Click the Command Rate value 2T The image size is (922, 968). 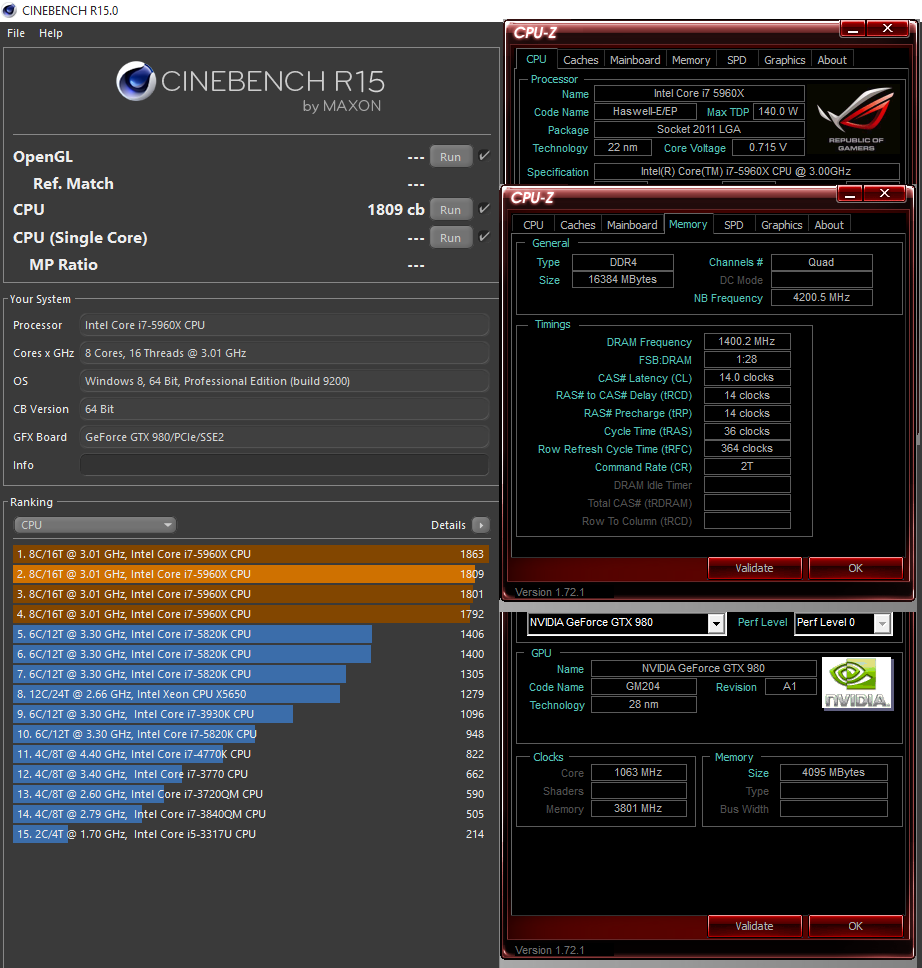[x=747, y=467]
